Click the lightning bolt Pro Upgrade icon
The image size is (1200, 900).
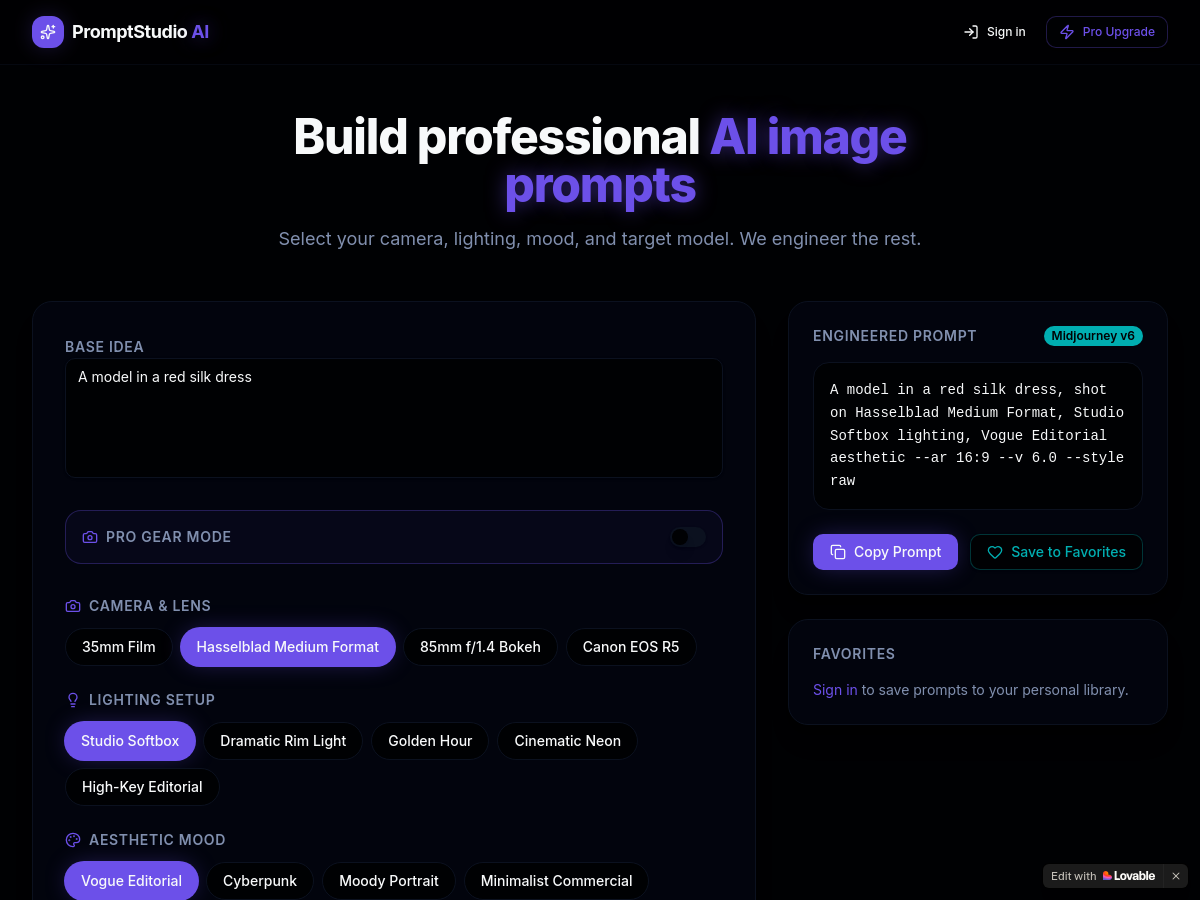tap(1067, 32)
